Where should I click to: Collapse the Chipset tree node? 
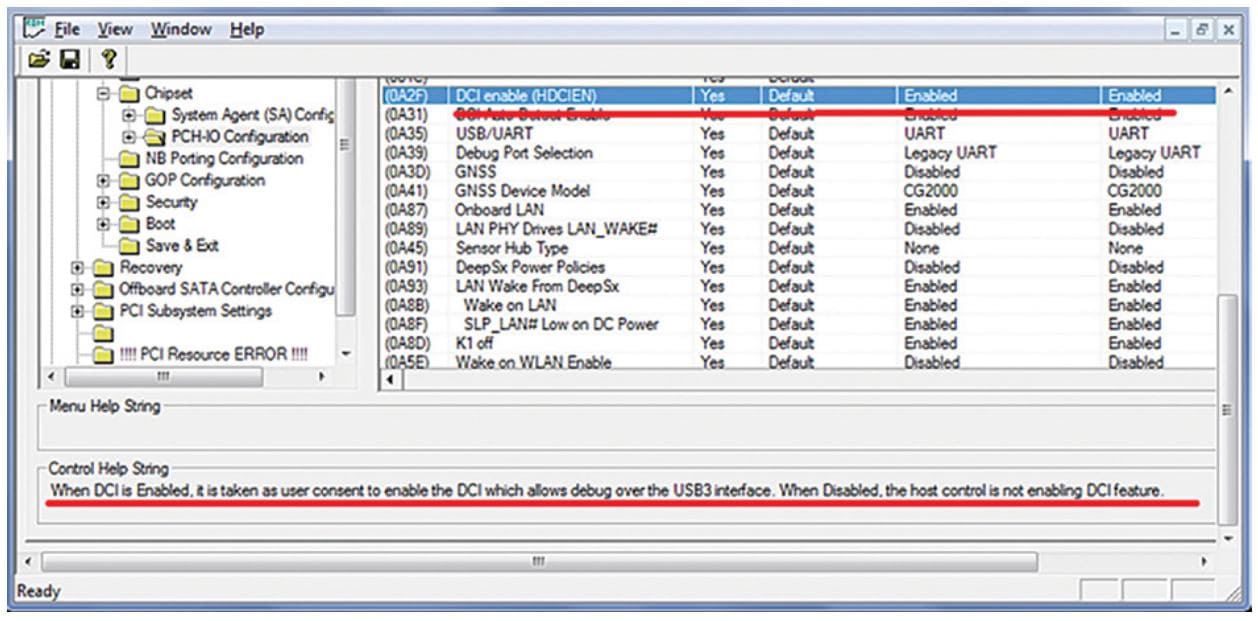coord(103,93)
